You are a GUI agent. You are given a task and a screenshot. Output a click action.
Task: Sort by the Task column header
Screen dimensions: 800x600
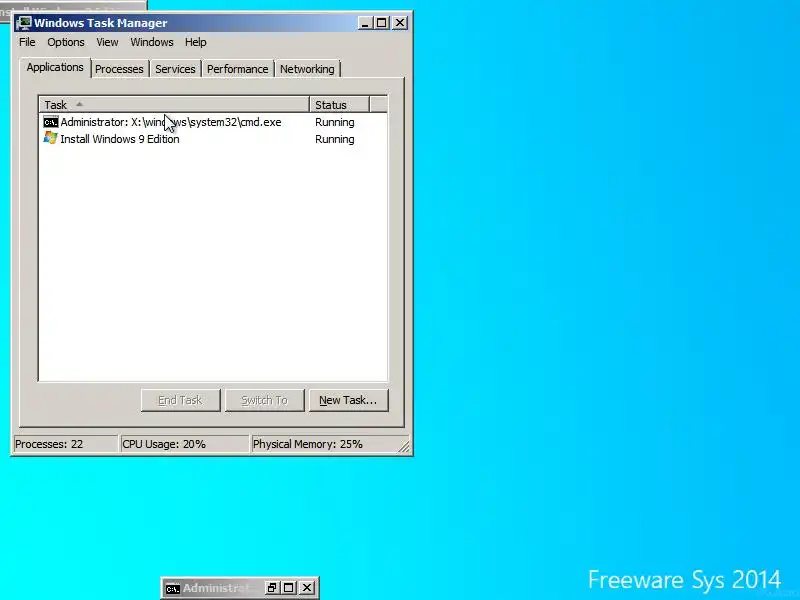tap(174, 105)
